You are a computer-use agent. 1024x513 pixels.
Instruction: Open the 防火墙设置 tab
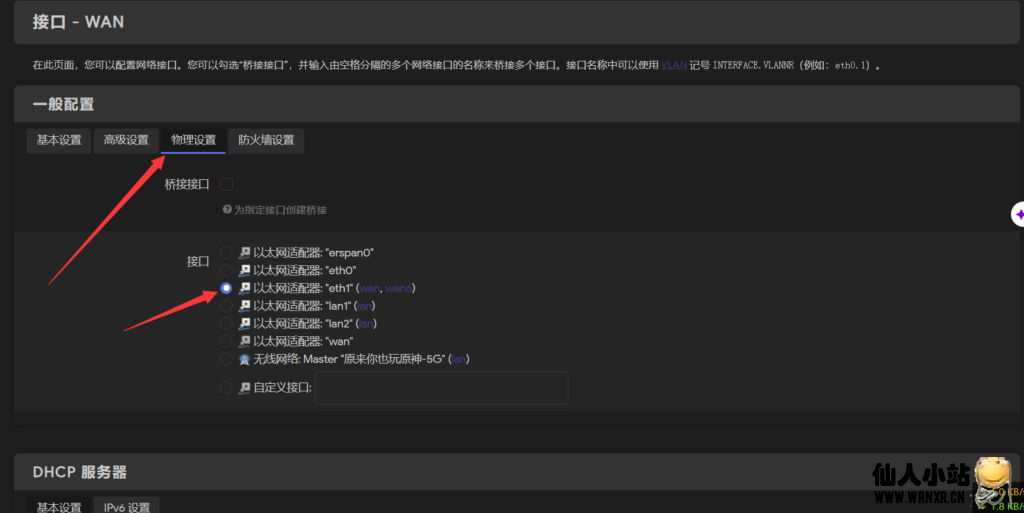click(x=266, y=140)
